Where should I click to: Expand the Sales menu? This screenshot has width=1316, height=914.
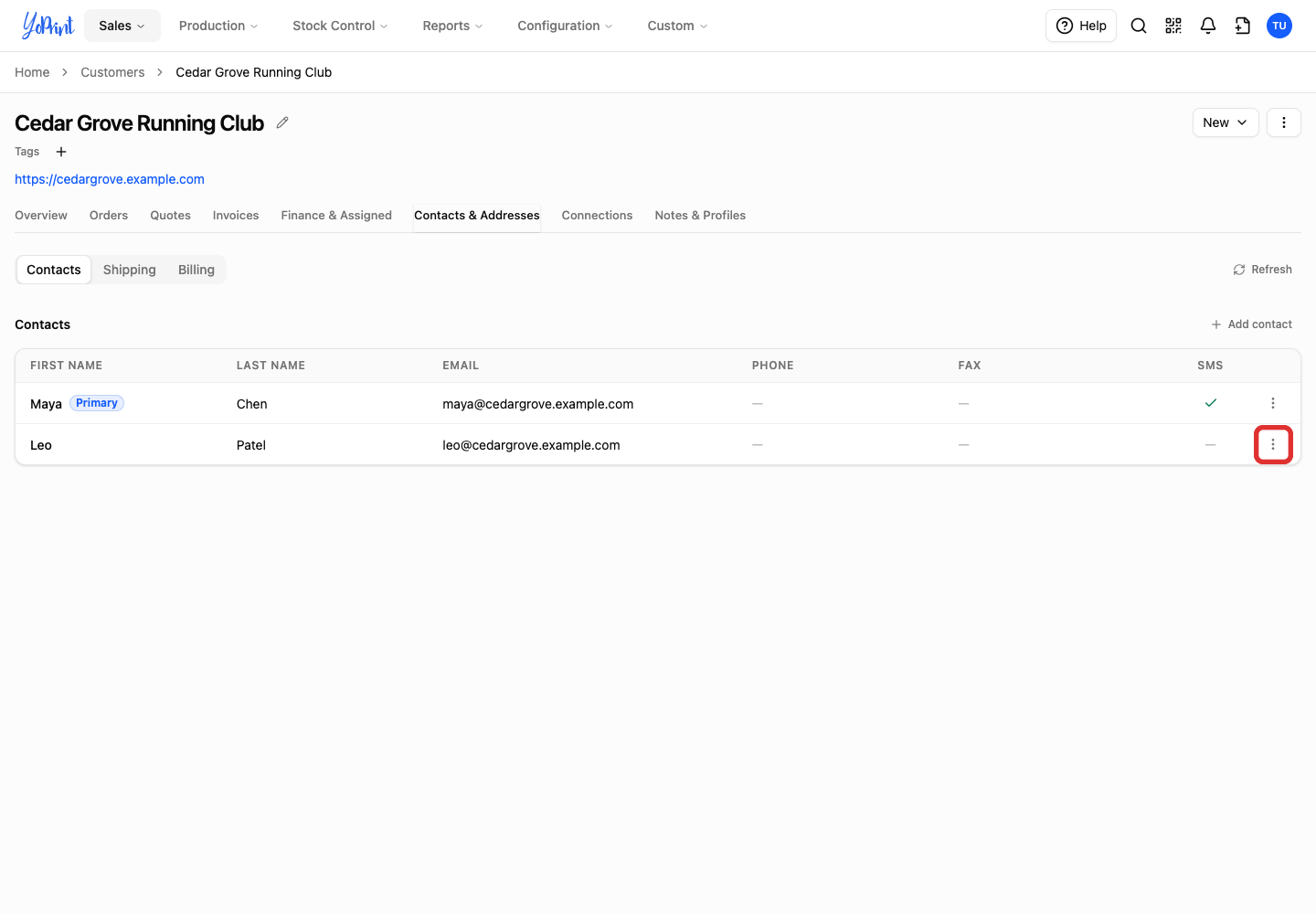coord(122,26)
